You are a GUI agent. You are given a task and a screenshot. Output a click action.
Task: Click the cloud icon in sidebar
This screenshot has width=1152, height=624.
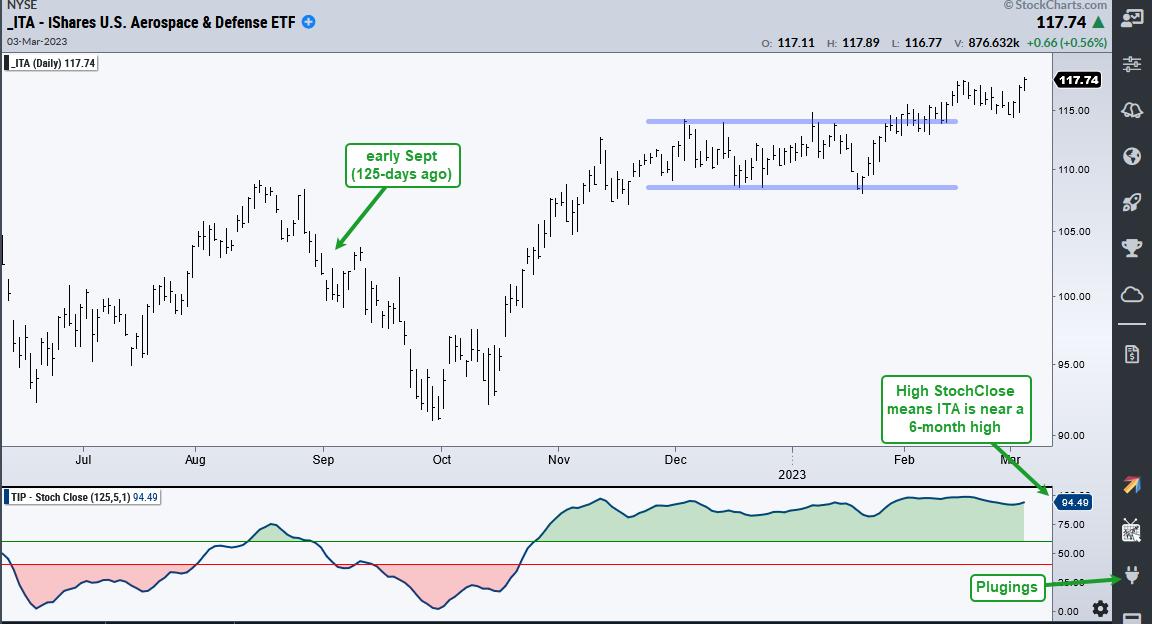click(x=1132, y=294)
